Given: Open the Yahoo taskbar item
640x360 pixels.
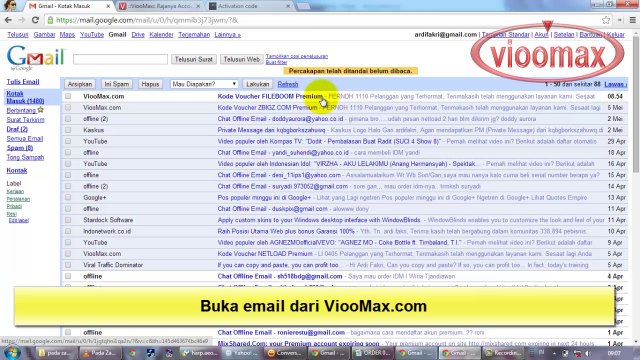Looking at the screenshot, I should pyautogui.click(x=241, y=353).
